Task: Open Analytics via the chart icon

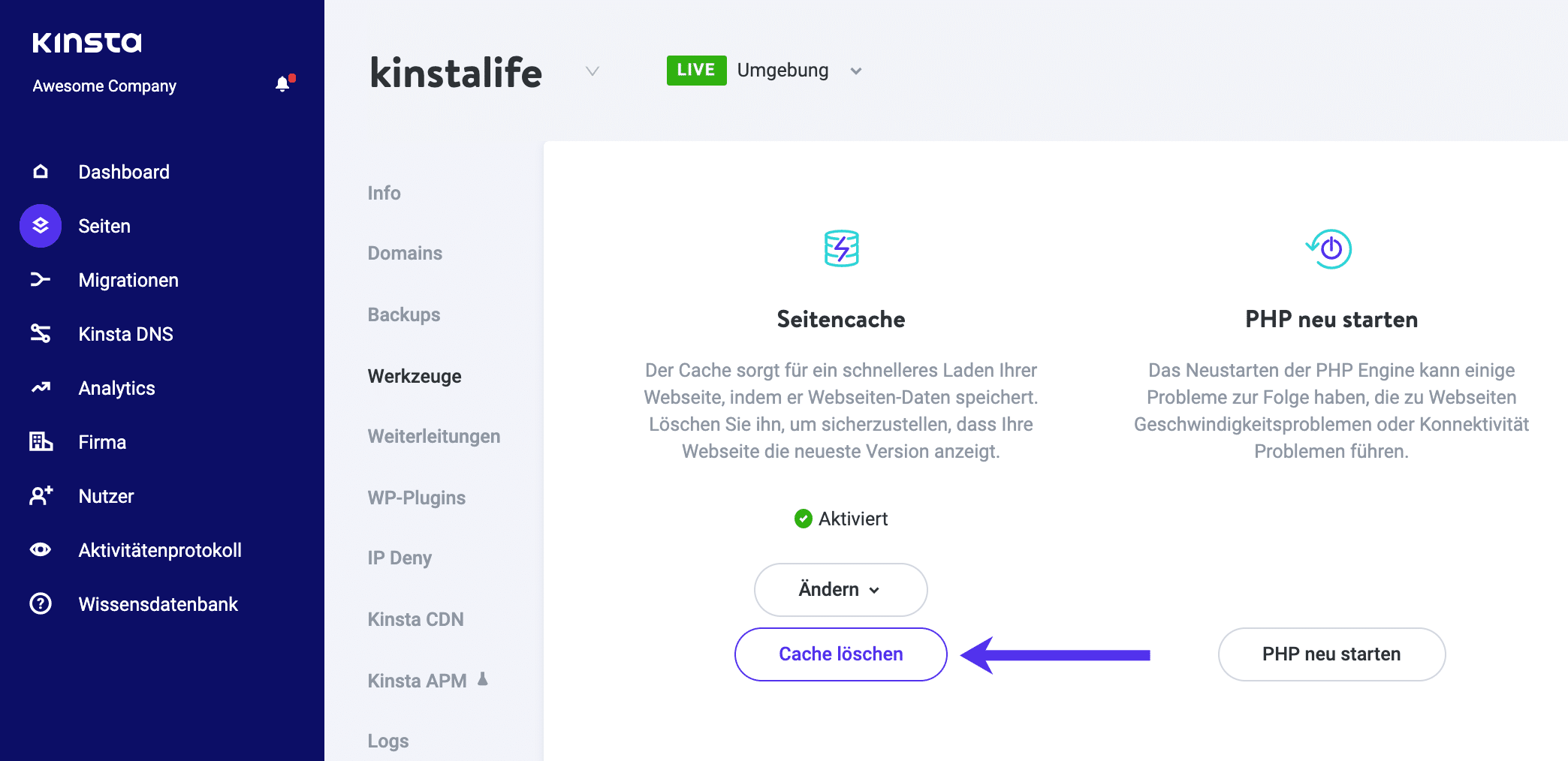Action: tap(40, 387)
